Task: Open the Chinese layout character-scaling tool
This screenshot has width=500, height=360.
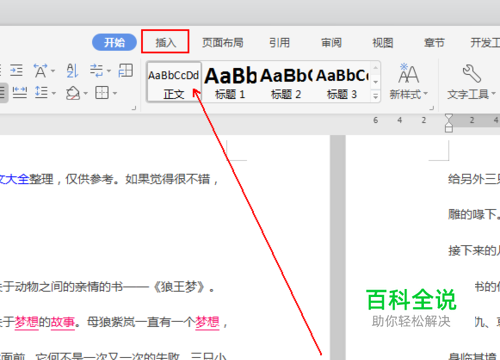Action: (x=40, y=71)
